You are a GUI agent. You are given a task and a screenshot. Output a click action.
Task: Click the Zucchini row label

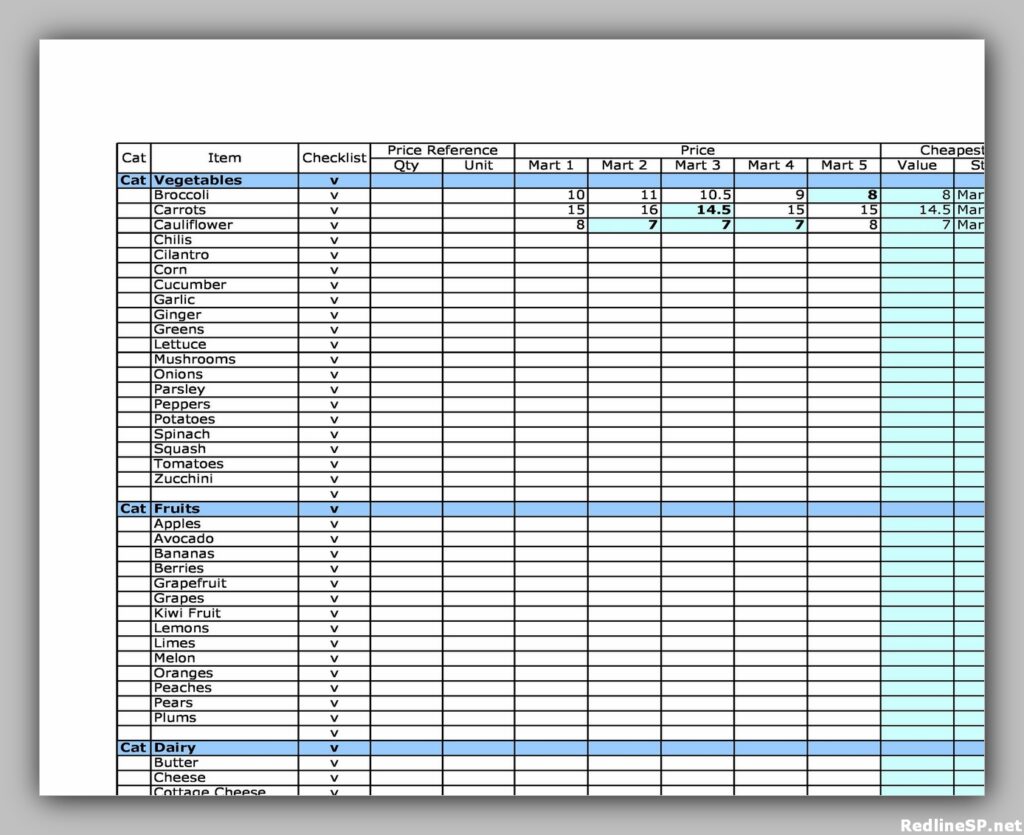pyautogui.click(x=183, y=479)
